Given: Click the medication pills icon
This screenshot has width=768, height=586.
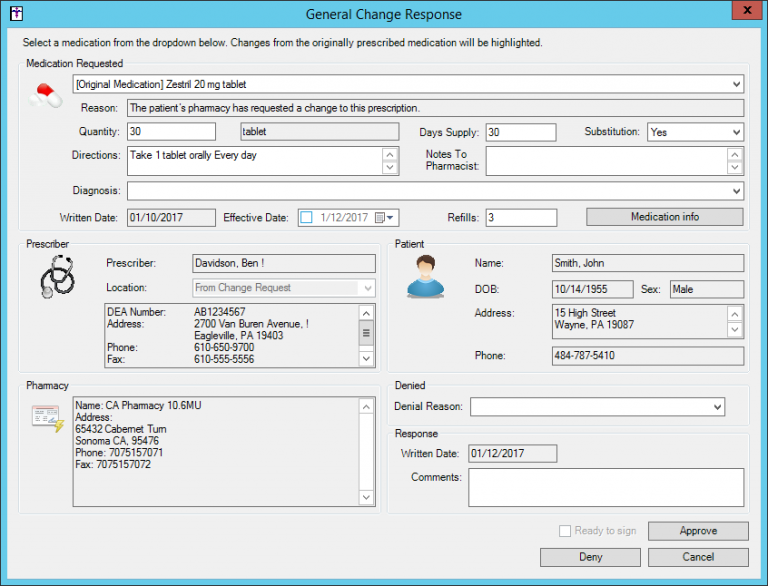Looking at the screenshot, I should coord(45,96).
